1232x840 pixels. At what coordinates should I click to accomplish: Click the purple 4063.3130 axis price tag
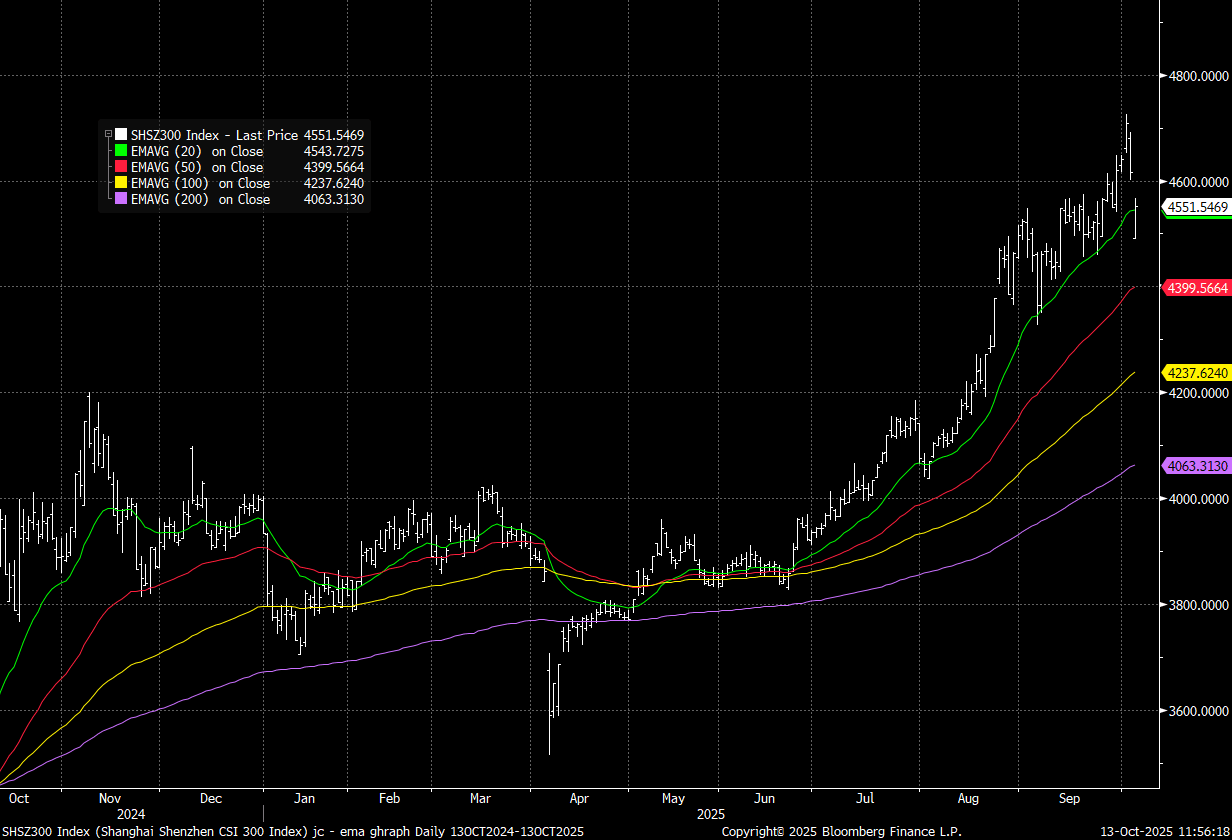click(x=1197, y=466)
